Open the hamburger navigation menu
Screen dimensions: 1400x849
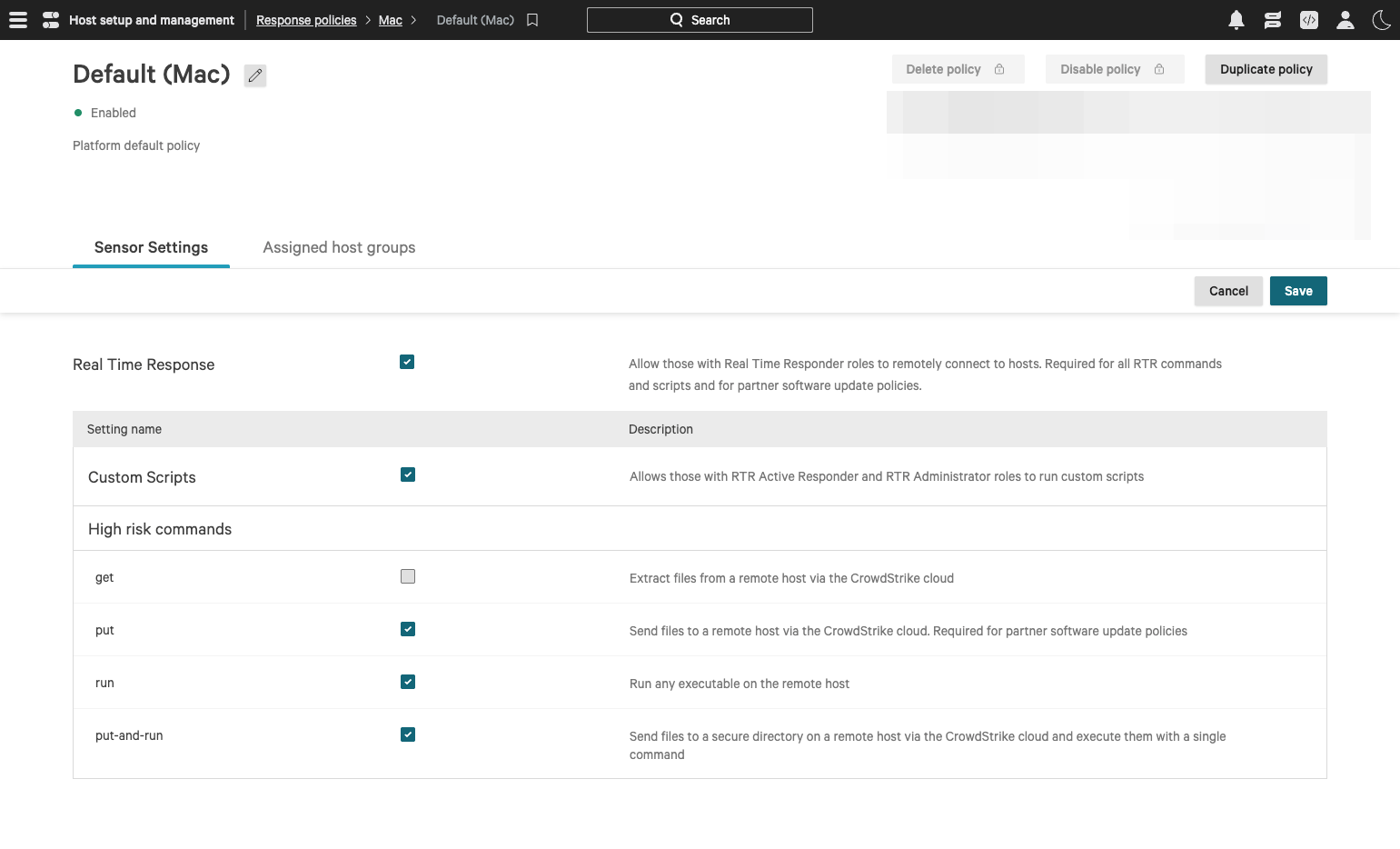18,20
